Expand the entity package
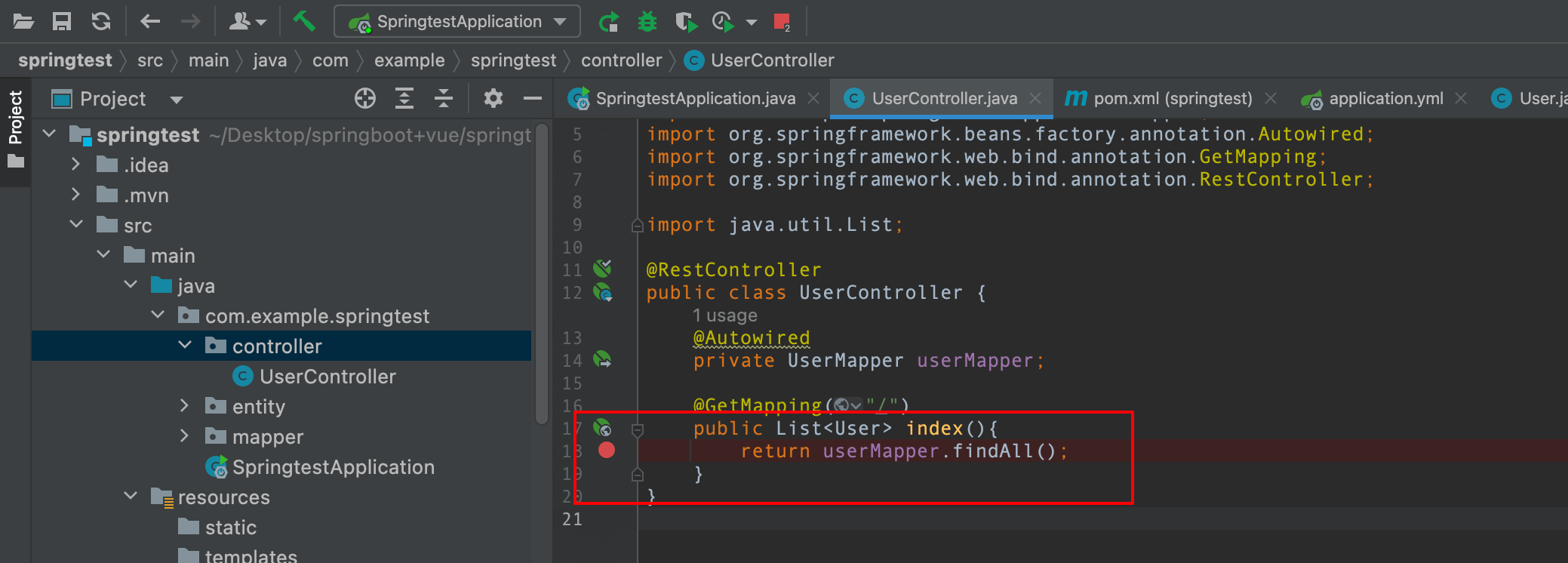 pos(184,406)
